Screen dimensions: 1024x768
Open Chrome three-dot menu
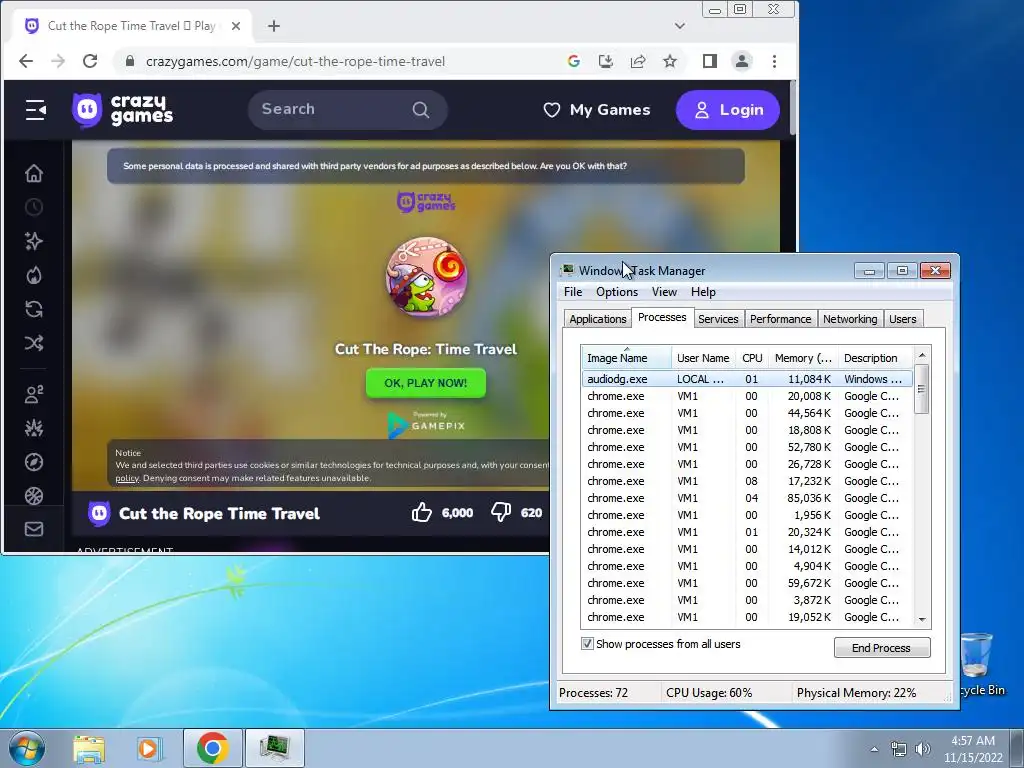coord(775,61)
